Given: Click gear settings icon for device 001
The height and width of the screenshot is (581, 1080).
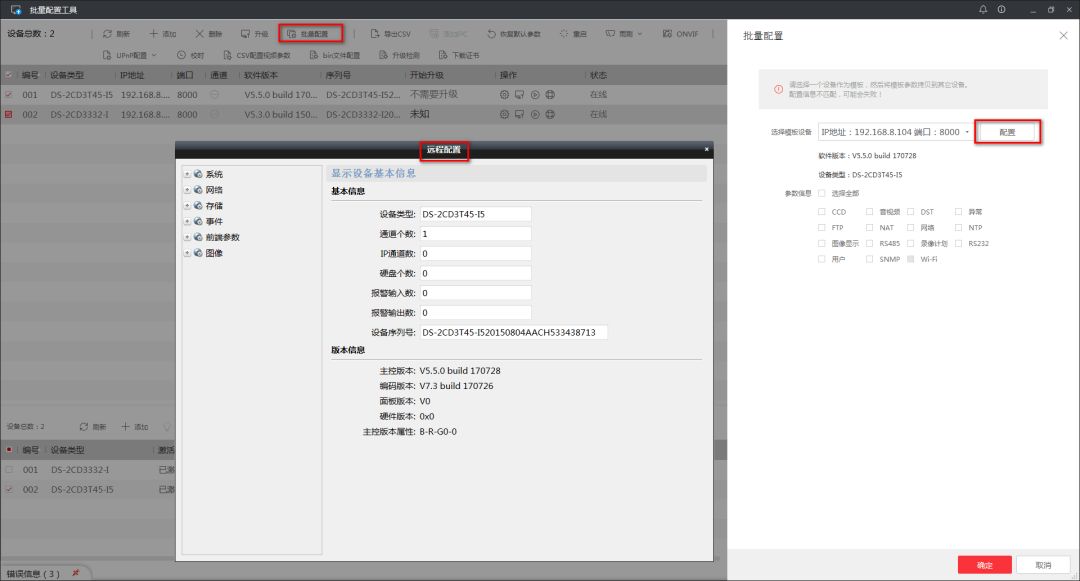Looking at the screenshot, I should (505, 94).
